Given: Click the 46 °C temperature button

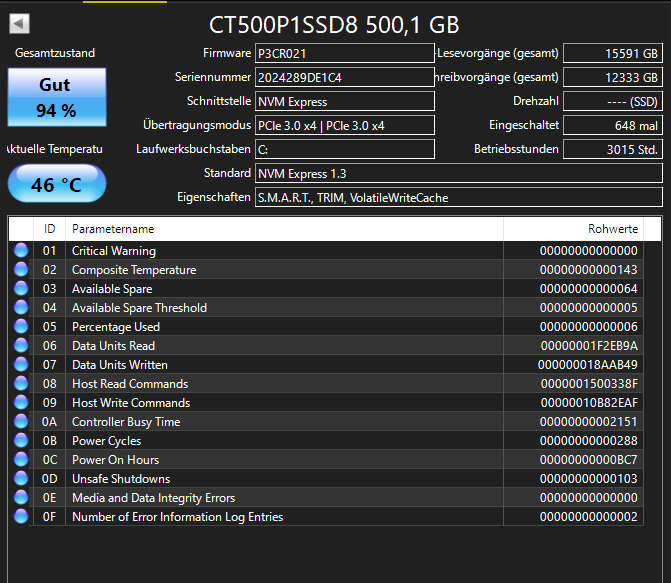Looking at the screenshot, I should coord(57,184).
